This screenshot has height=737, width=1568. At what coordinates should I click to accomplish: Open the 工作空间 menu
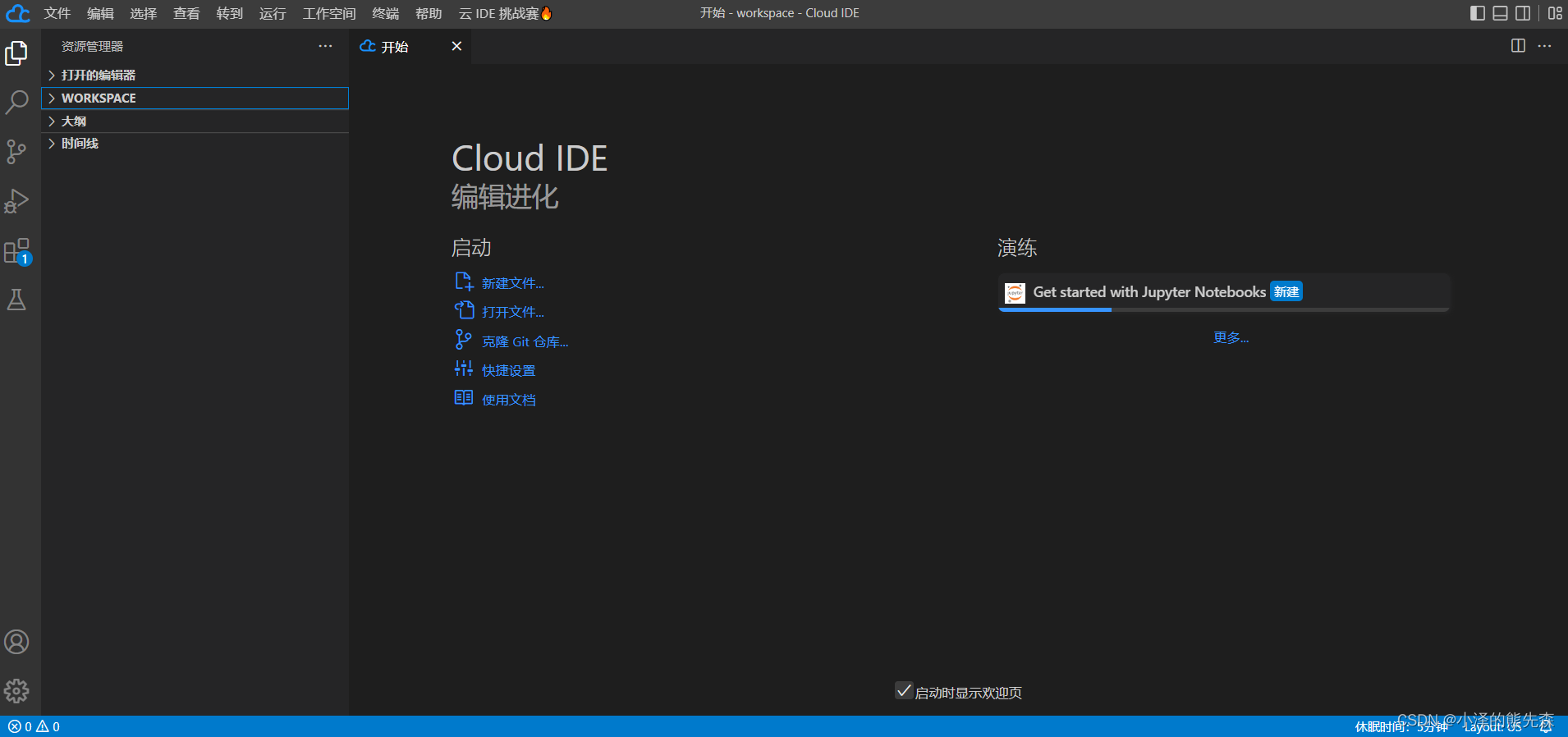(x=329, y=13)
